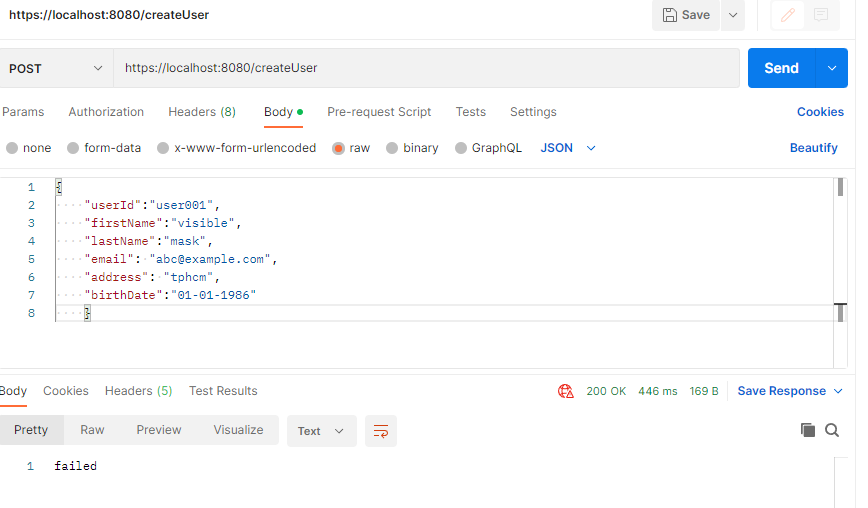Open the comments icon

821,15
